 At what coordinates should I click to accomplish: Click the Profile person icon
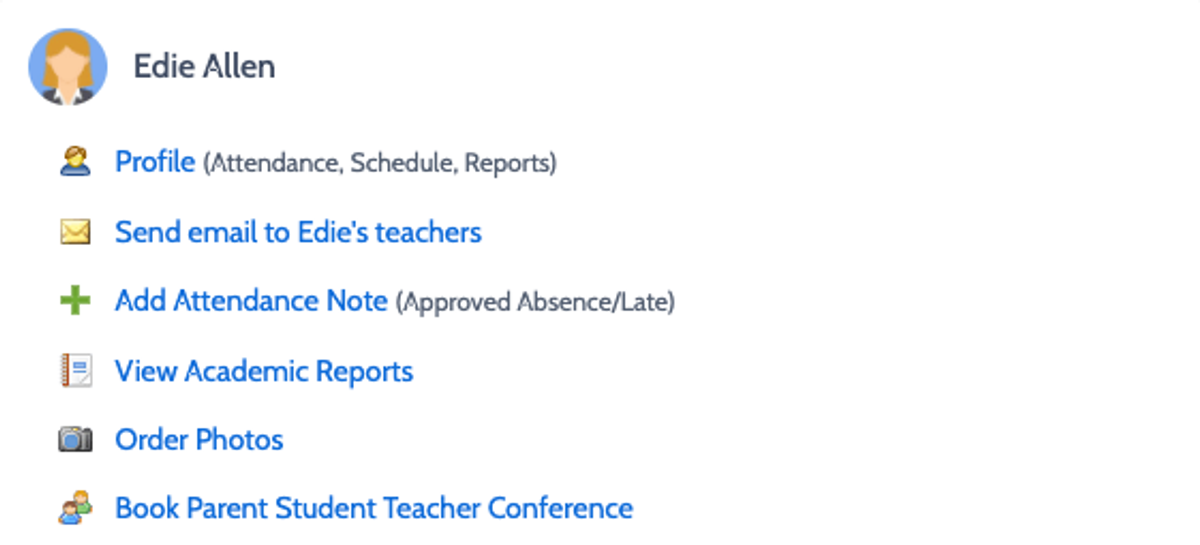click(x=75, y=161)
